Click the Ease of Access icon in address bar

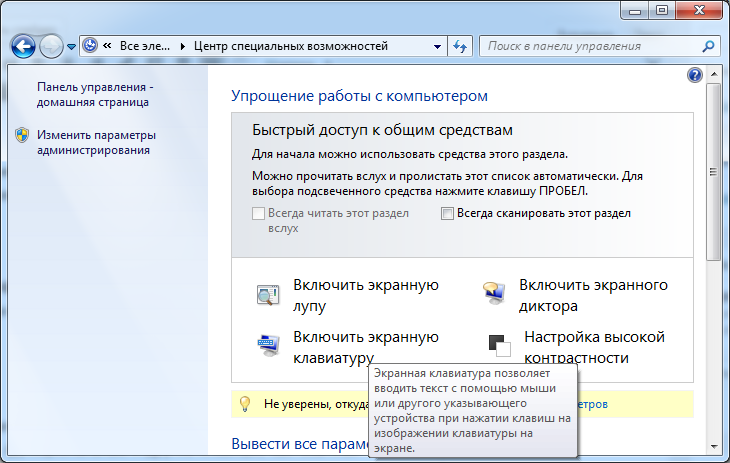point(90,46)
